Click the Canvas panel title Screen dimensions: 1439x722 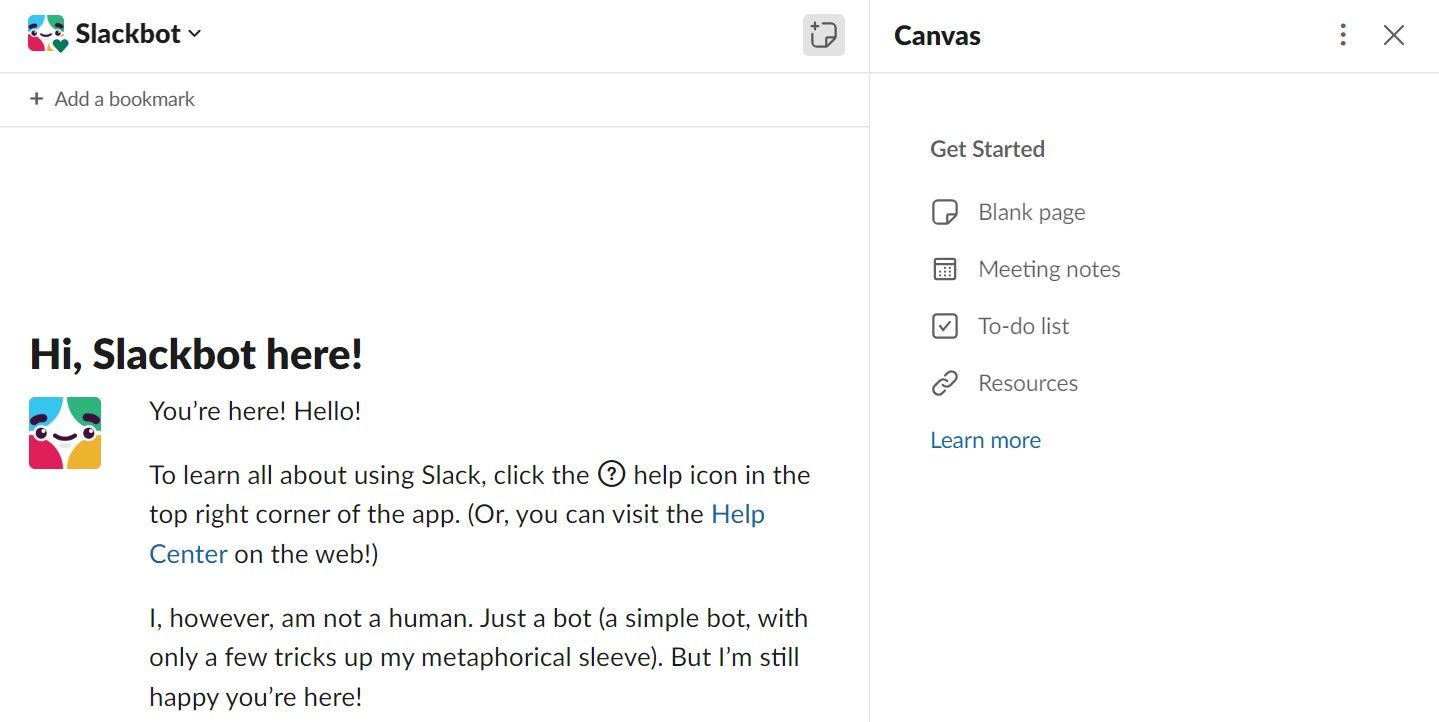[x=937, y=36]
